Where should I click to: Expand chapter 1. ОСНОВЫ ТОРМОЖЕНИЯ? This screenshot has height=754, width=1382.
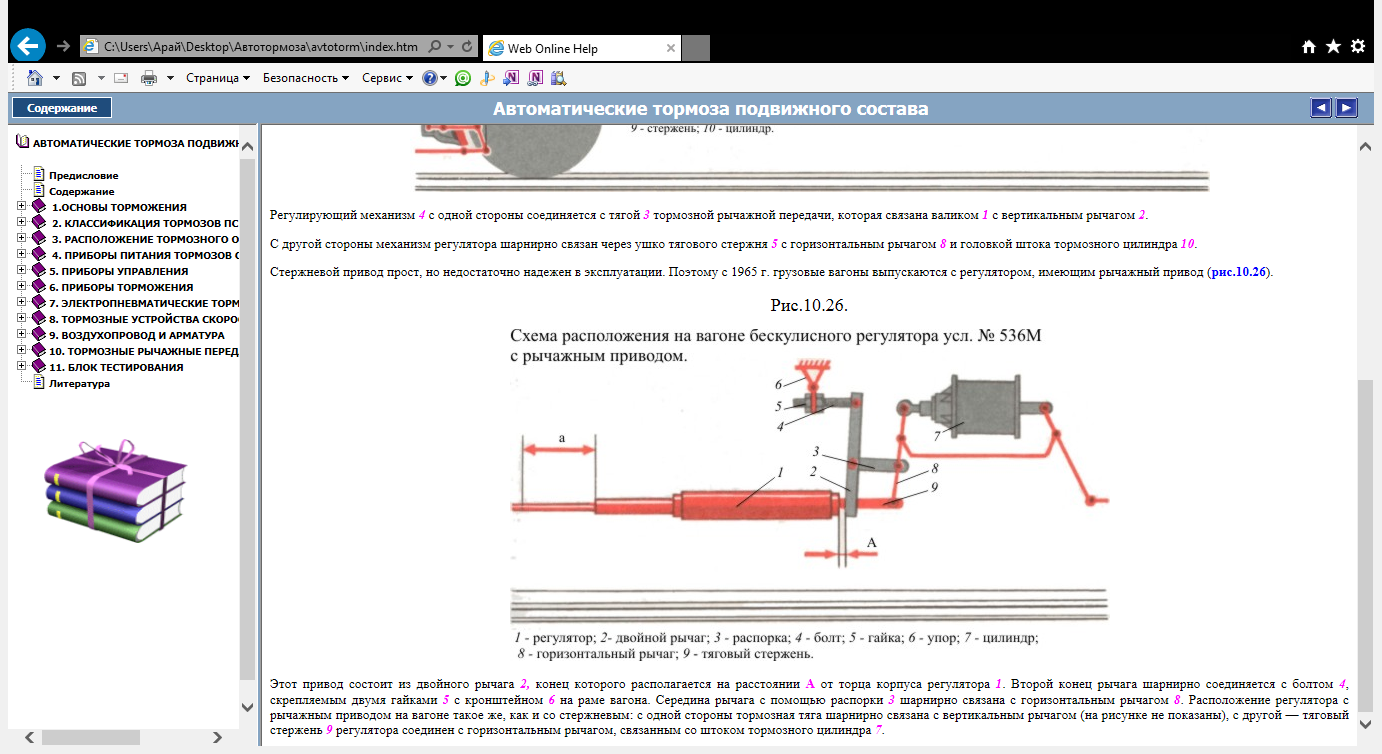click(22, 207)
